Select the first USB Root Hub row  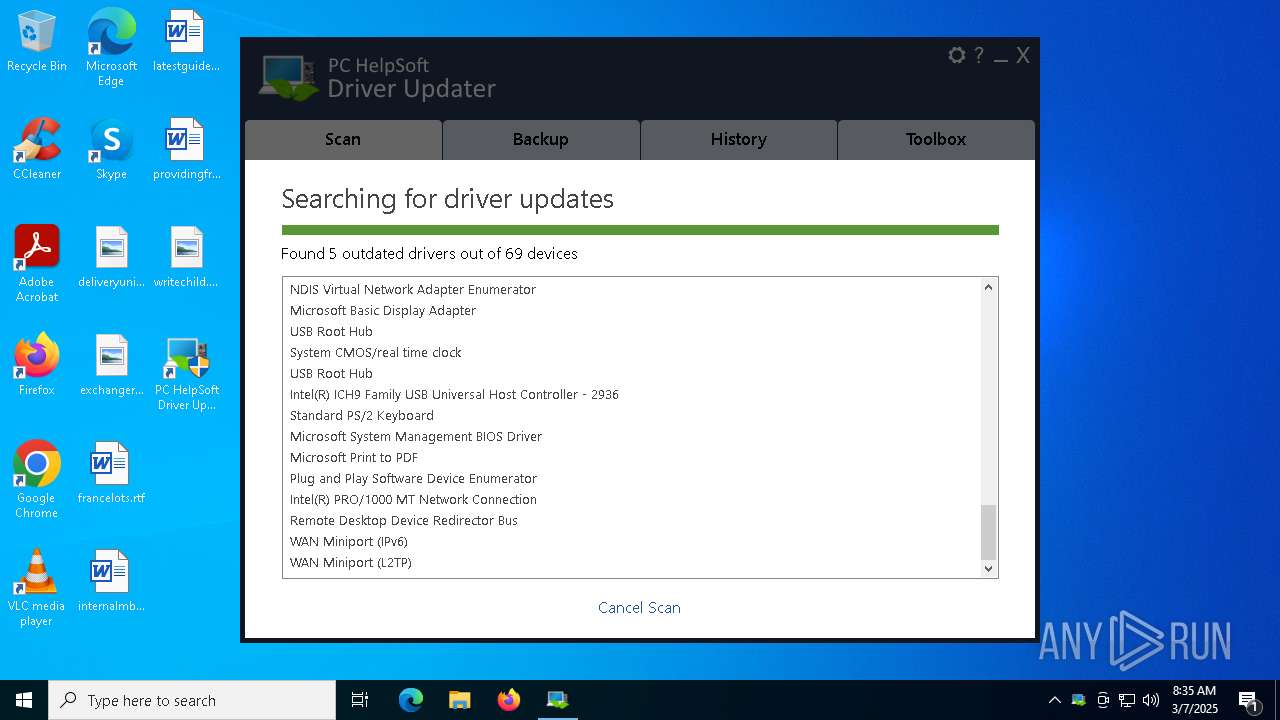point(631,331)
